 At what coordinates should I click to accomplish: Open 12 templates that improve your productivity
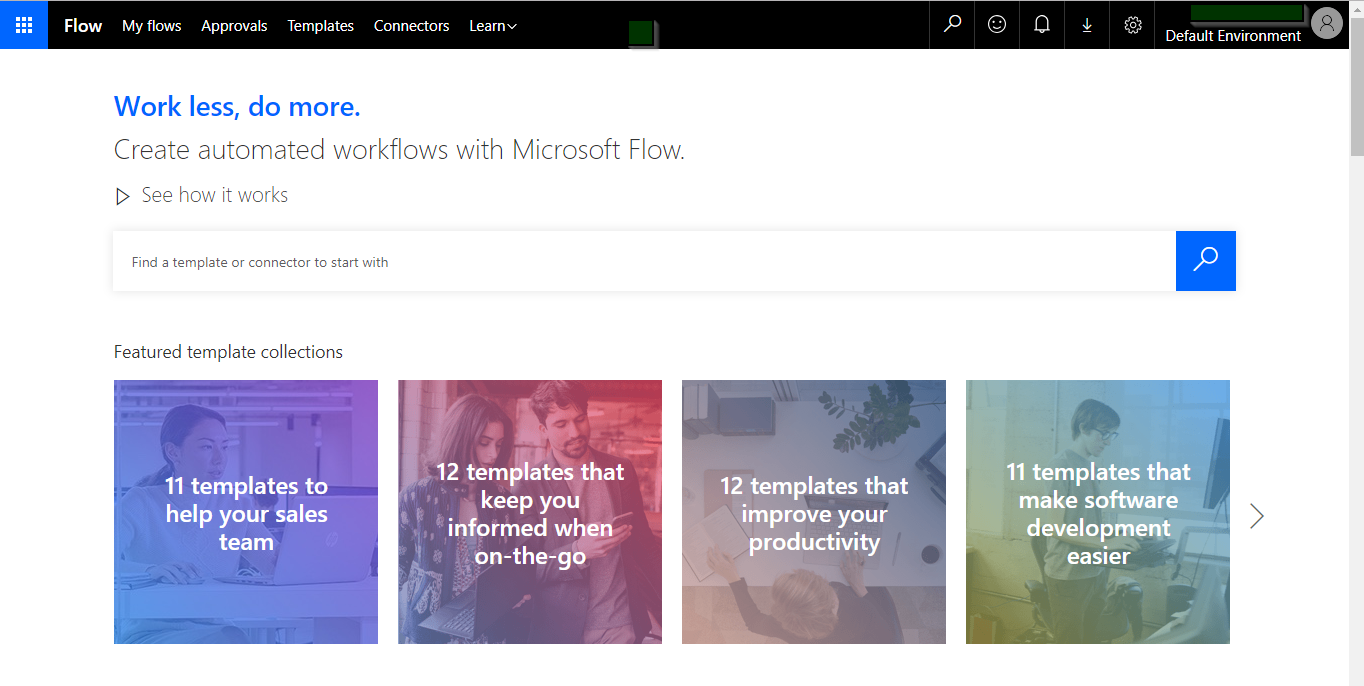814,512
